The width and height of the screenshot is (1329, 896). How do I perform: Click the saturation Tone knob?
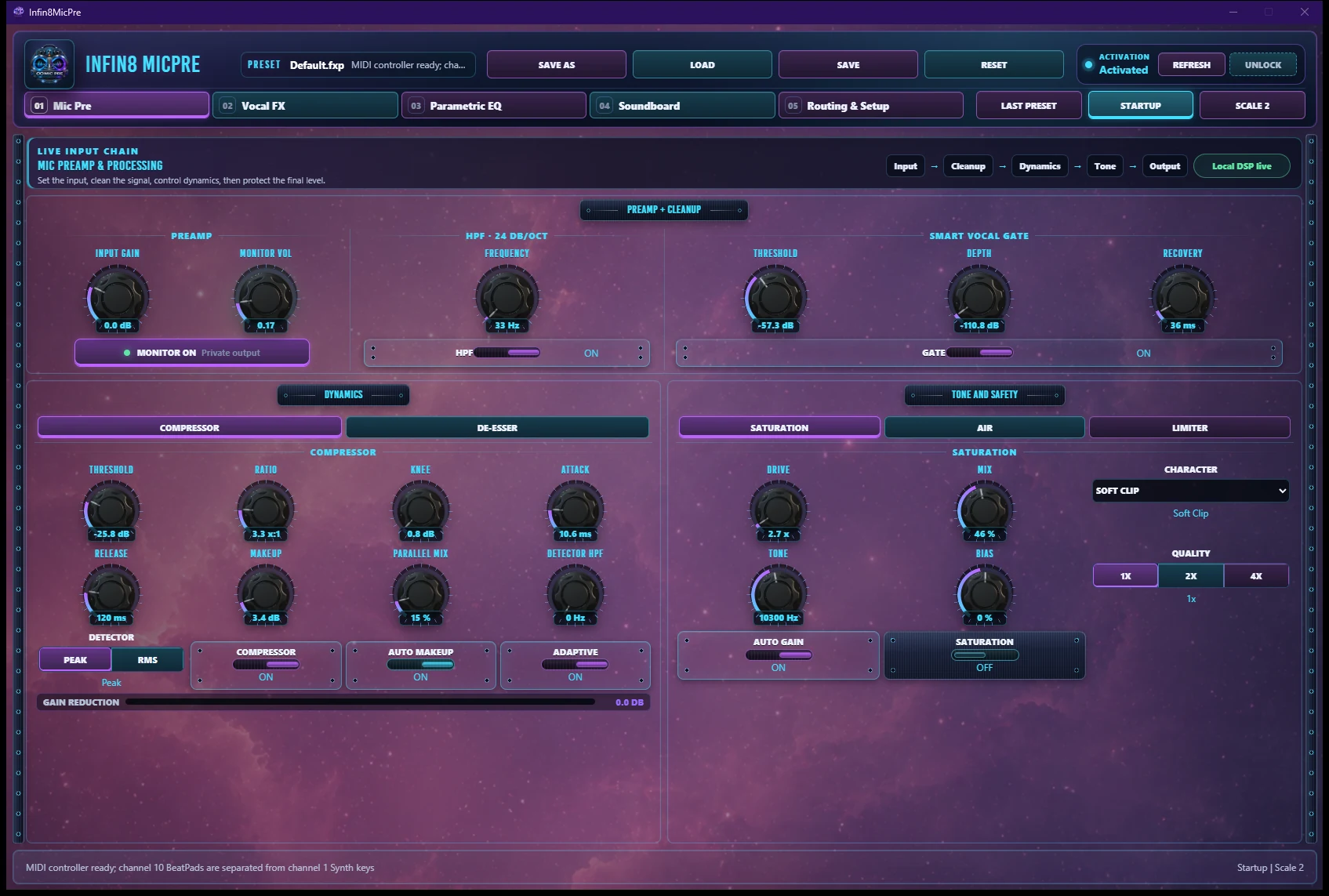pos(779,593)
